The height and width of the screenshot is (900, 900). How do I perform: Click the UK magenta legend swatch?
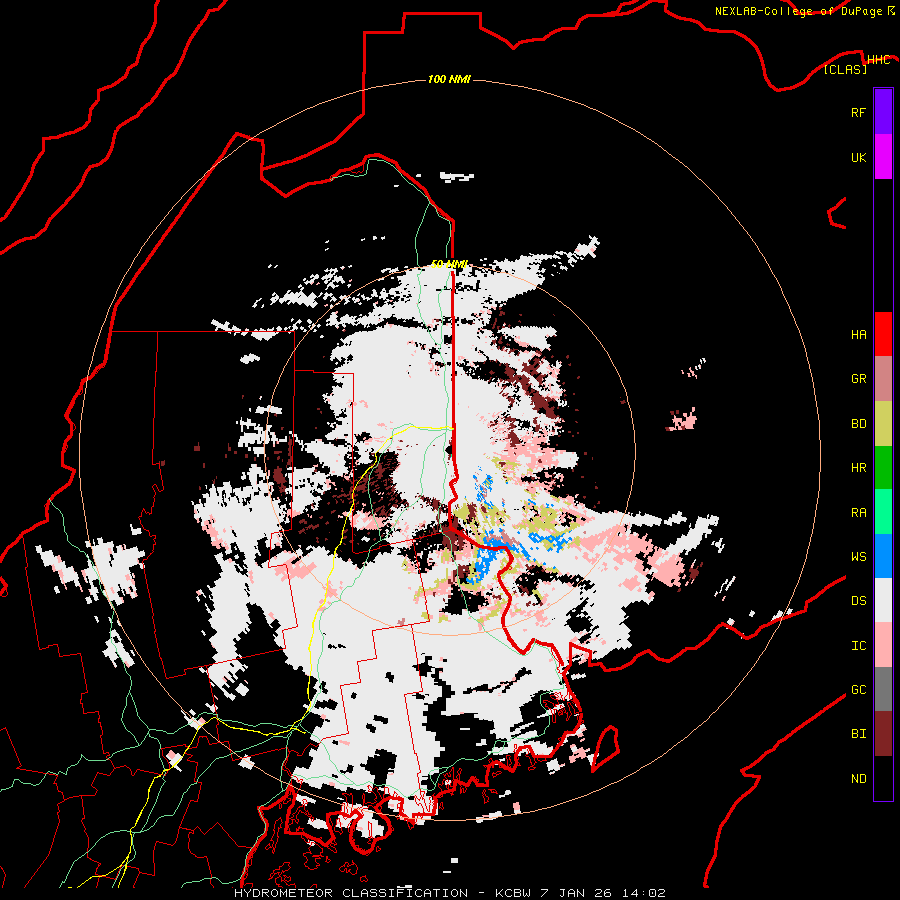pyautogui.click(x=883, y=157)
